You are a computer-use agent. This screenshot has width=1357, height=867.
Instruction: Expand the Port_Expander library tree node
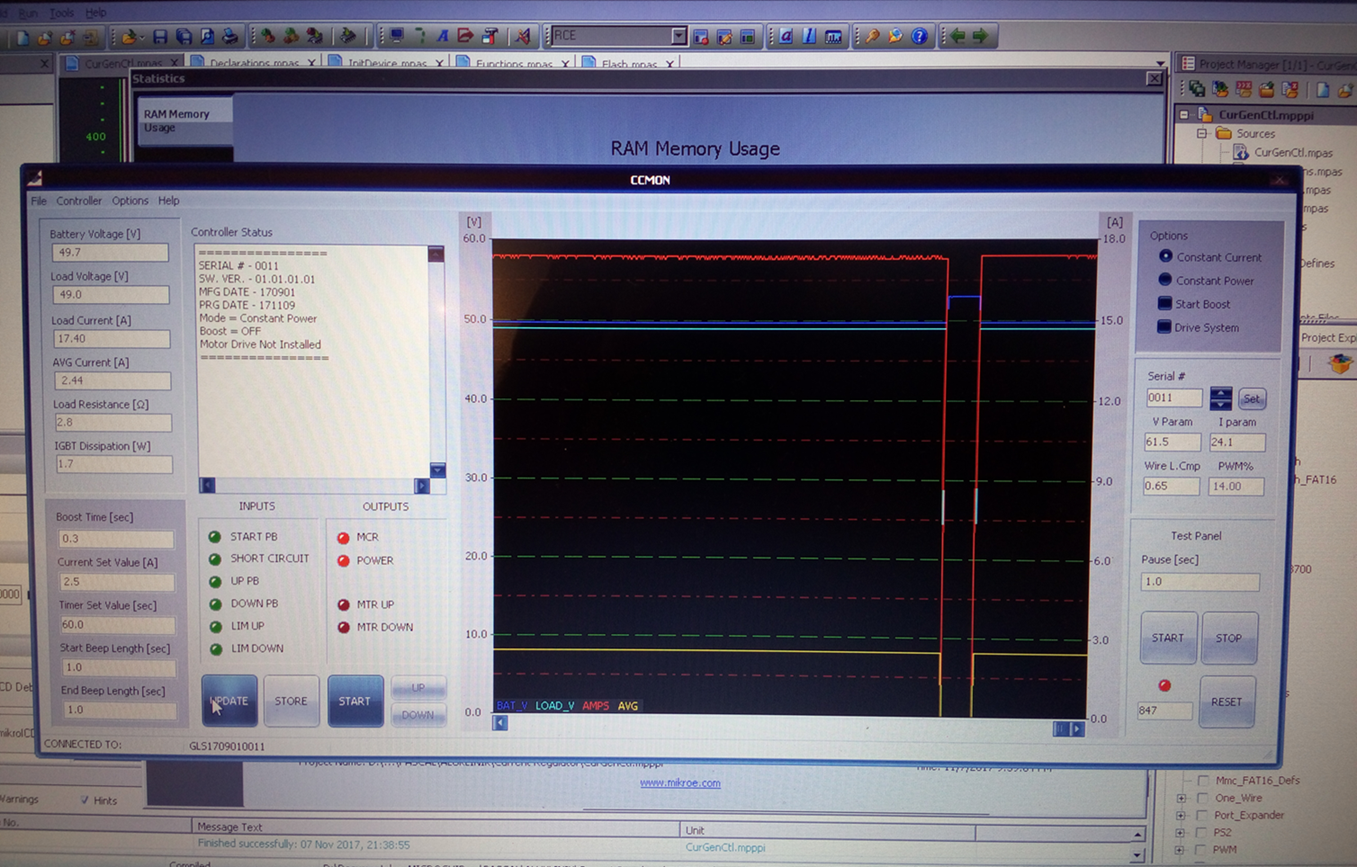1182,815
